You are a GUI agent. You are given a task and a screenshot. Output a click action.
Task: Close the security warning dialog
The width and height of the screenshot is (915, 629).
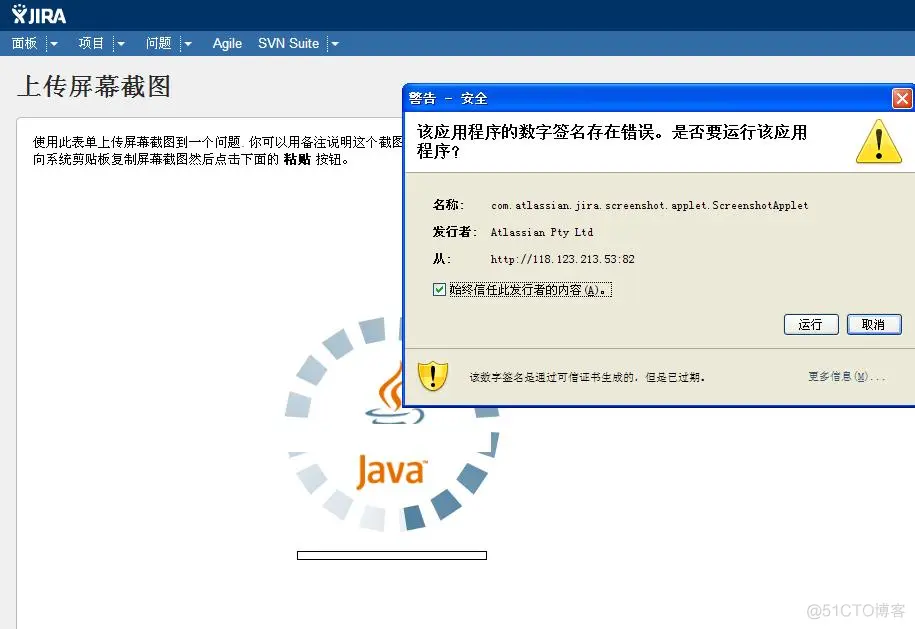[902, 98]
